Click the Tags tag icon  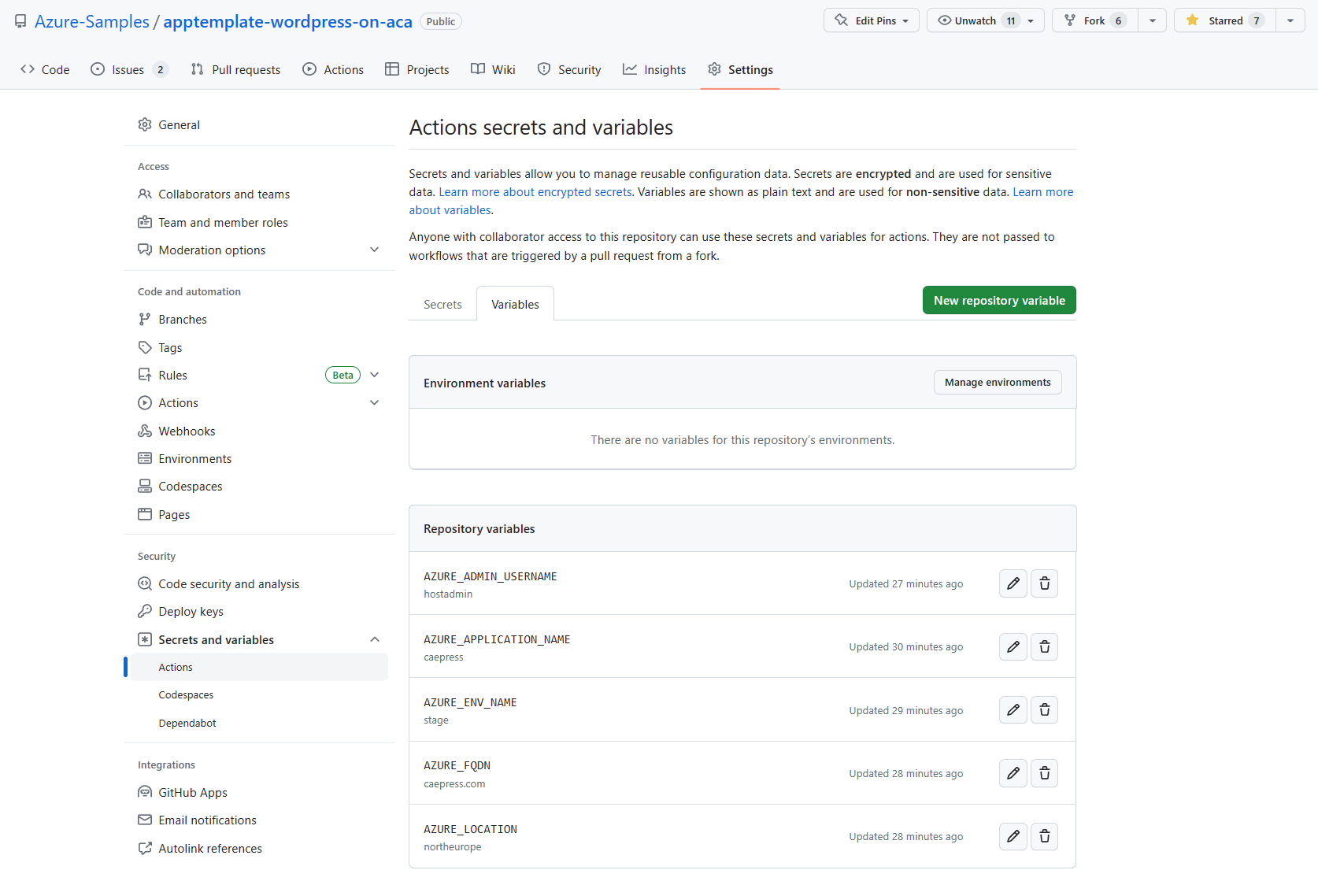click(145, 347)
